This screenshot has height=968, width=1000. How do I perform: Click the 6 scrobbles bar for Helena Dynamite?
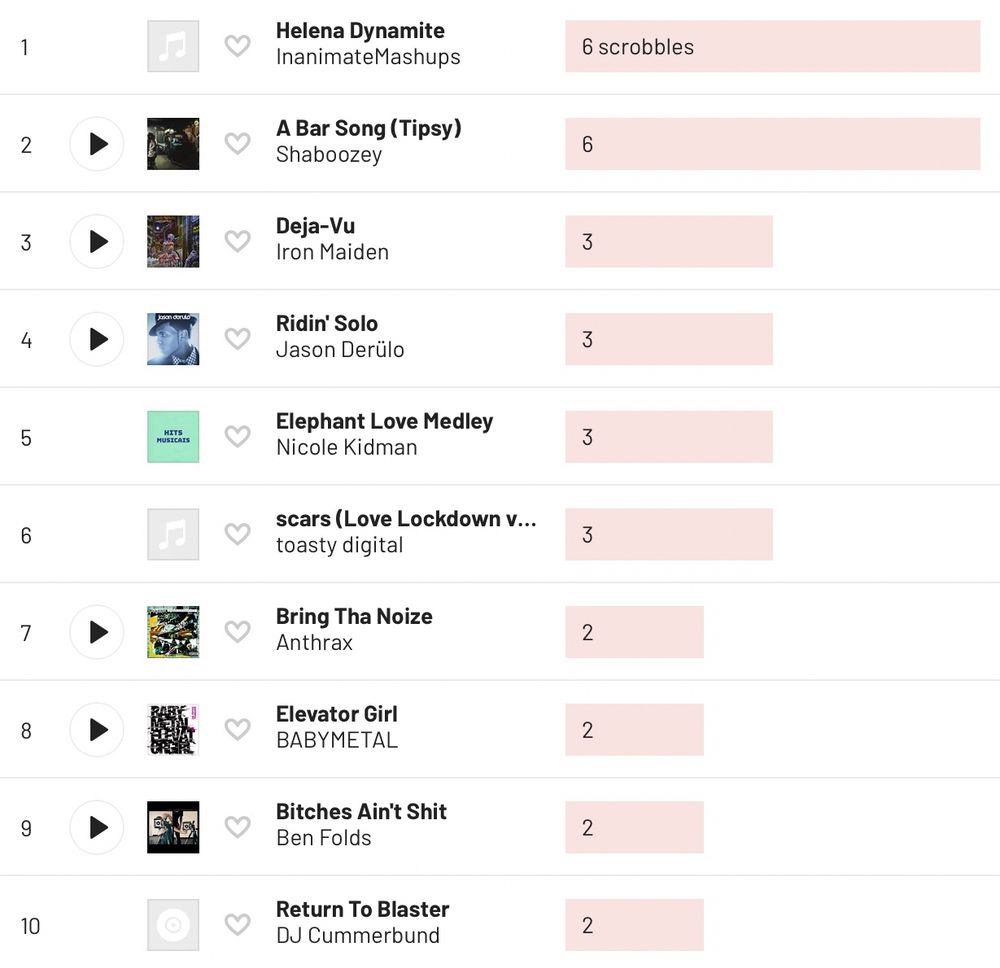pyautogui.click(x=772, y=46)
